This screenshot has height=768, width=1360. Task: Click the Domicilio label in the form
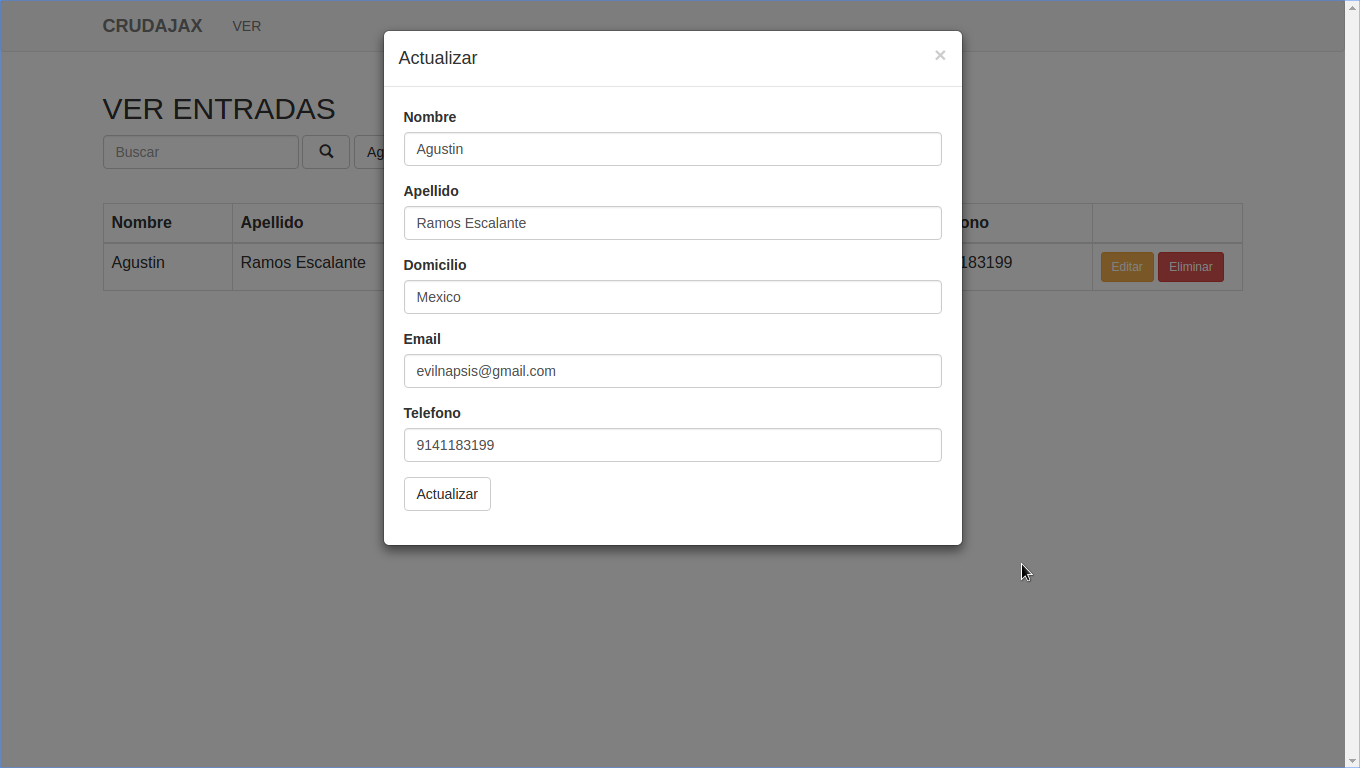coord(435,265)
